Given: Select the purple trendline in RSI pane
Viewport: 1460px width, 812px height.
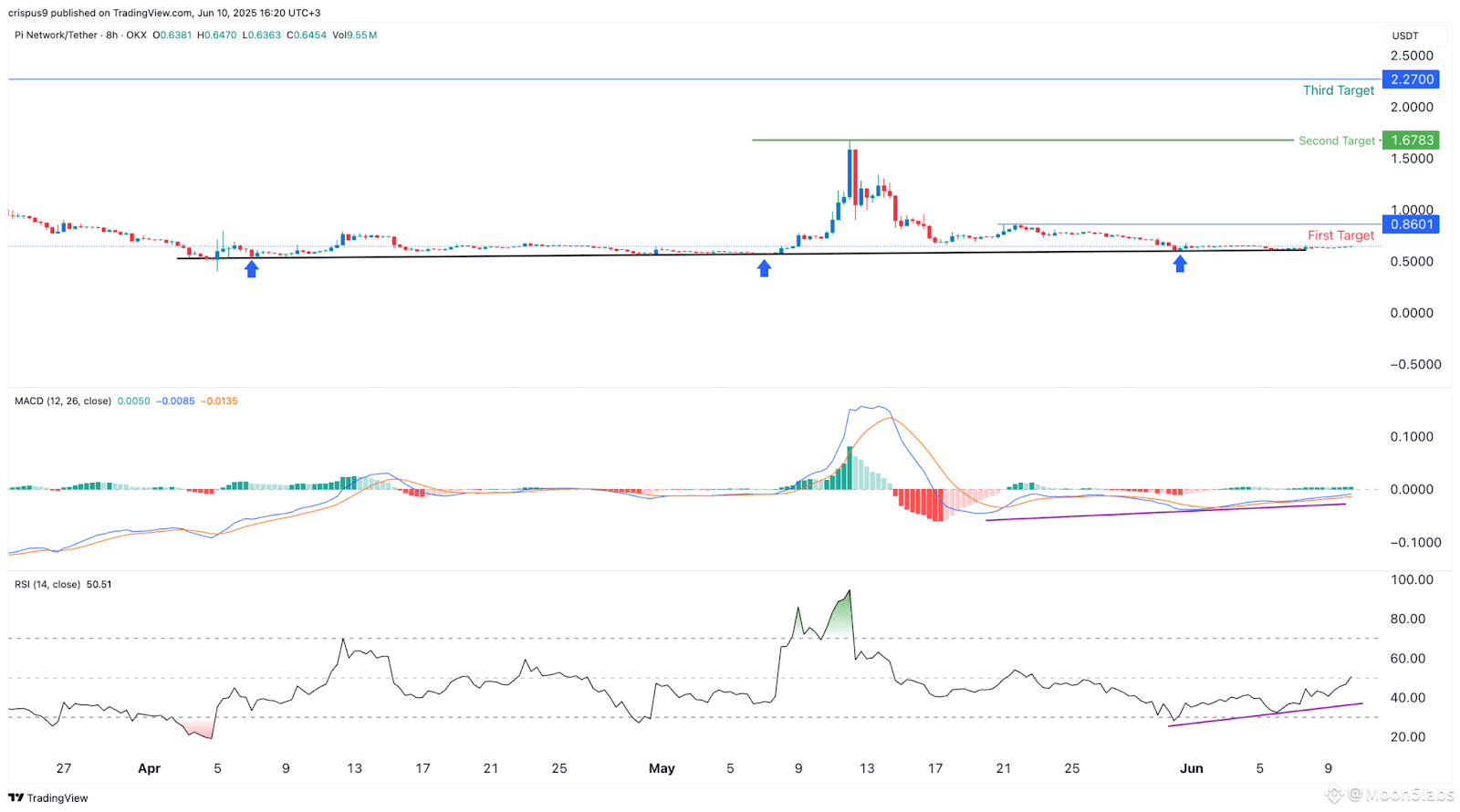Looking at the screenshot, I should (x=1265, y=714).
